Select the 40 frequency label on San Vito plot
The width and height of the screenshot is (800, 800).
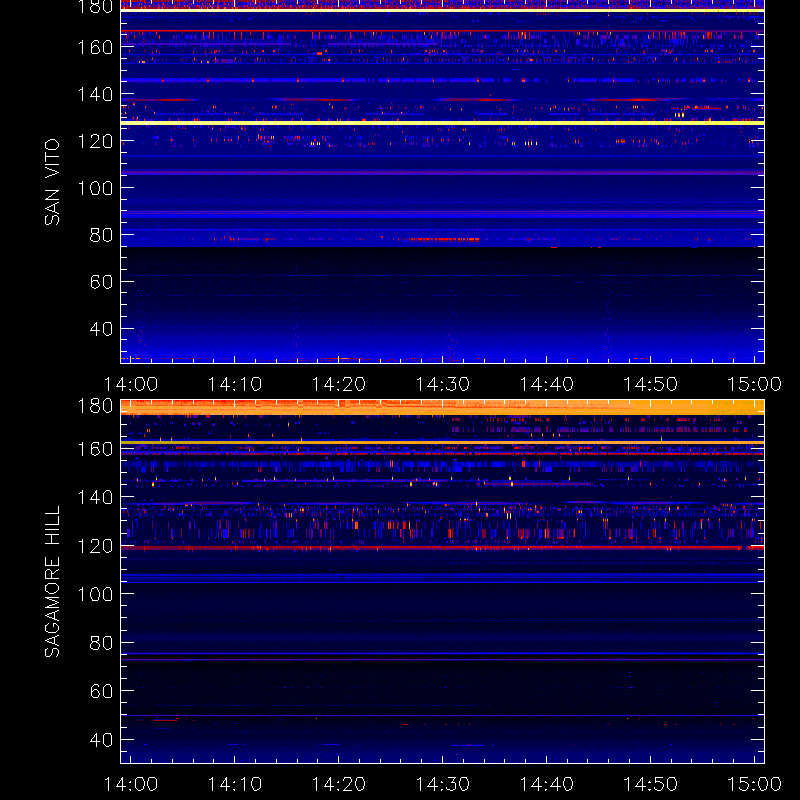pyautogui.click(x=101, y=329)
